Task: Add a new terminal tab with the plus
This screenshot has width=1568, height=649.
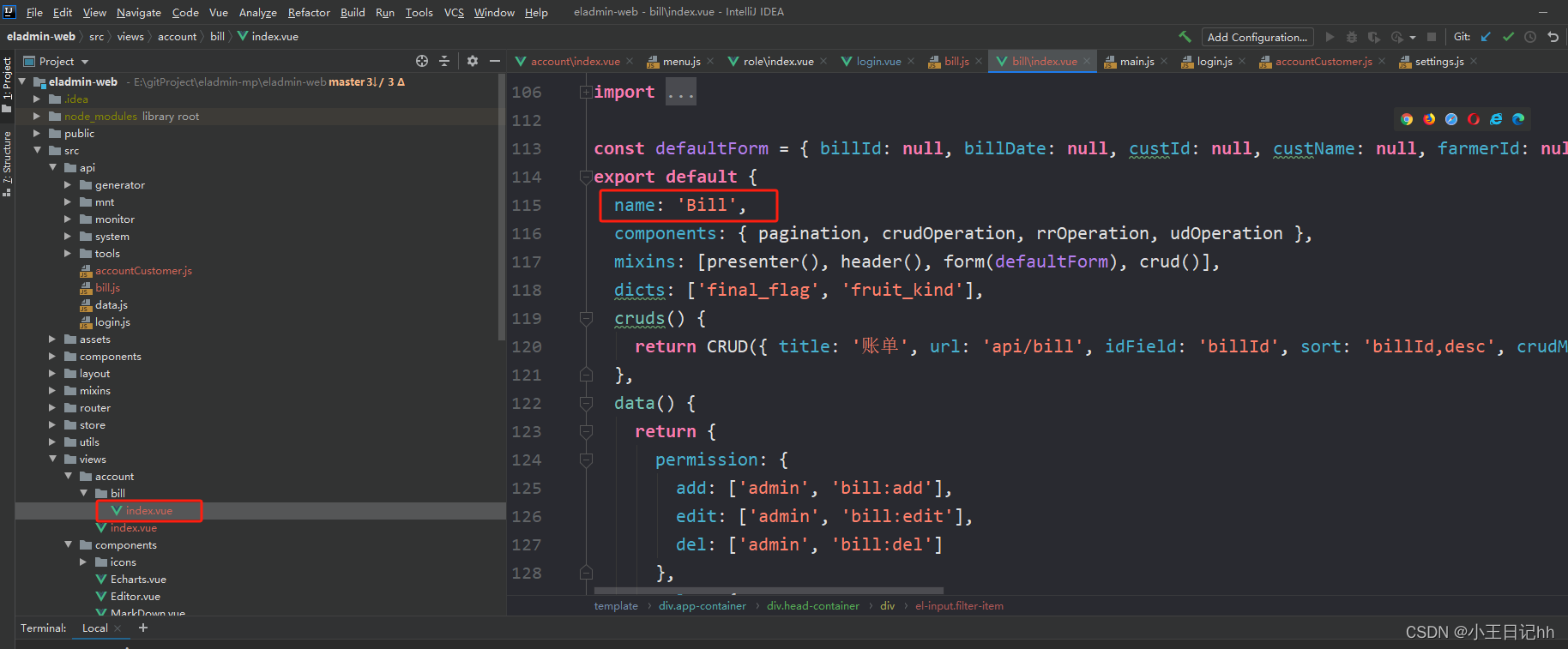Action: 143,628
